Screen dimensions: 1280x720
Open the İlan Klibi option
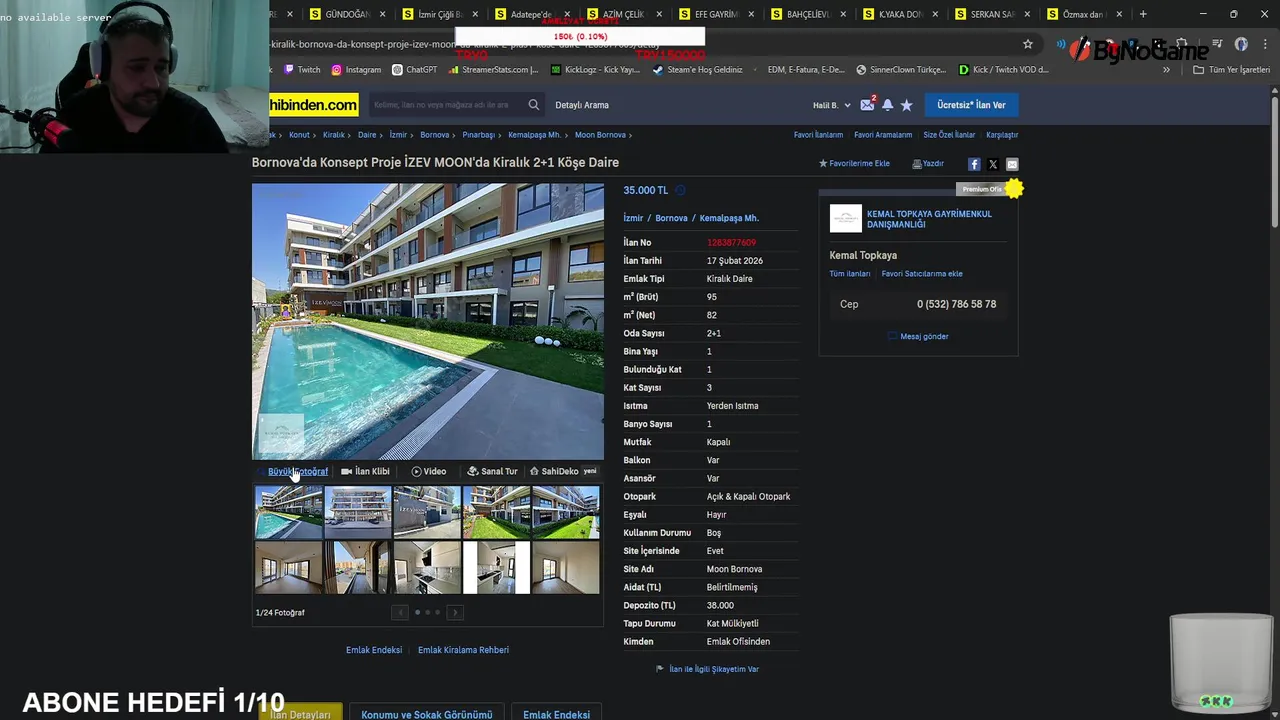[365, 472]
